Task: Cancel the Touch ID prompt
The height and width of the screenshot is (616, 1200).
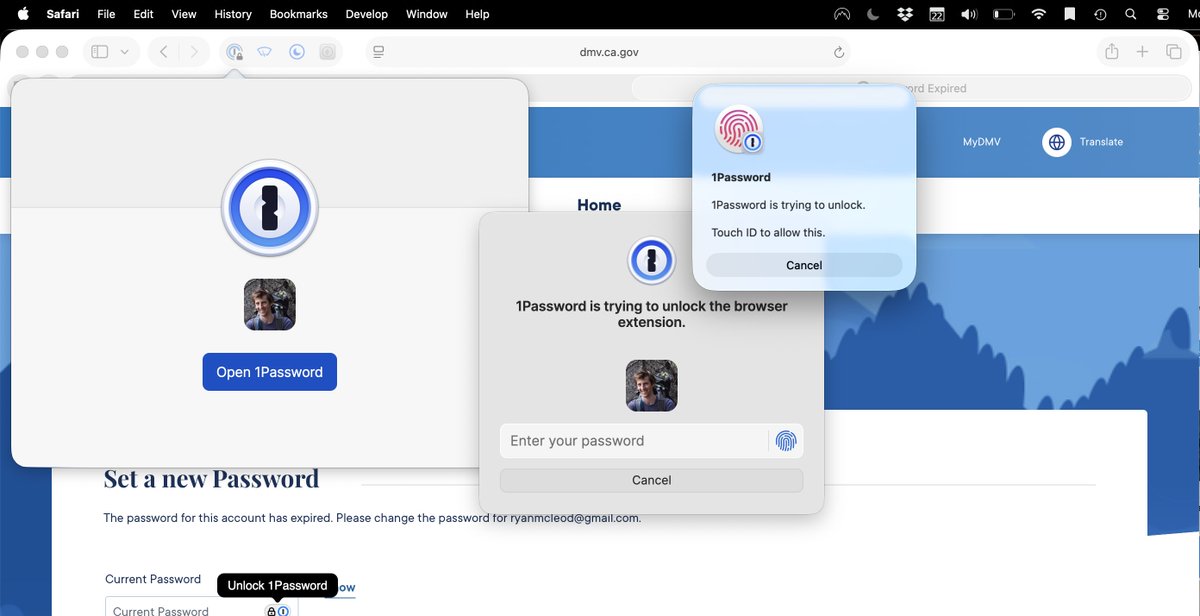Action: 804,265
